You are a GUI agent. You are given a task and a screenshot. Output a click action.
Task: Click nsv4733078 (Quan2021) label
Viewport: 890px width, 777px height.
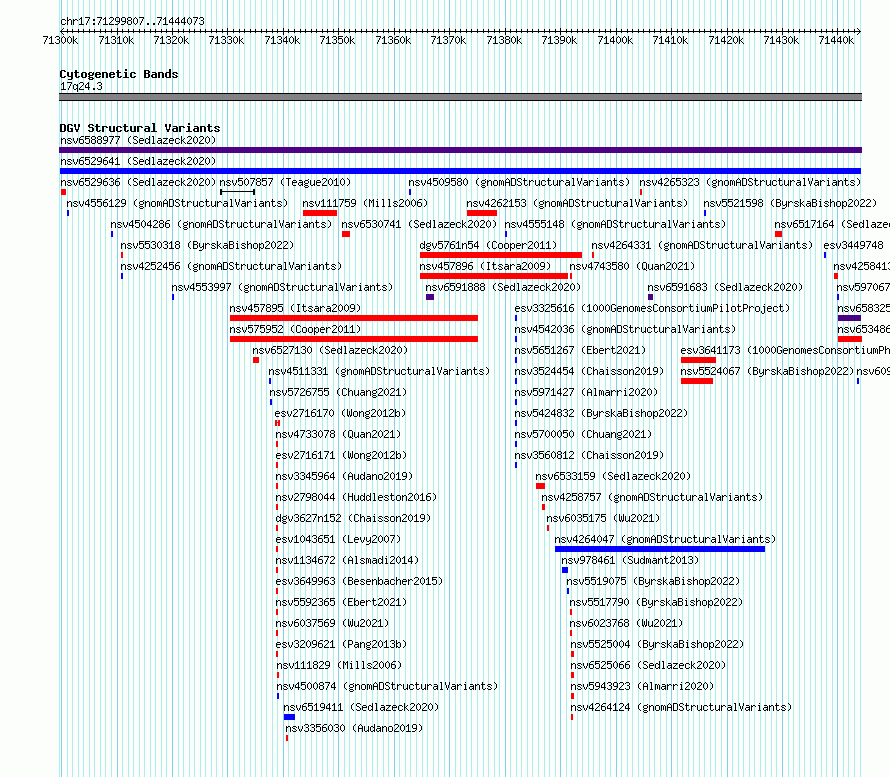(338, 434)
